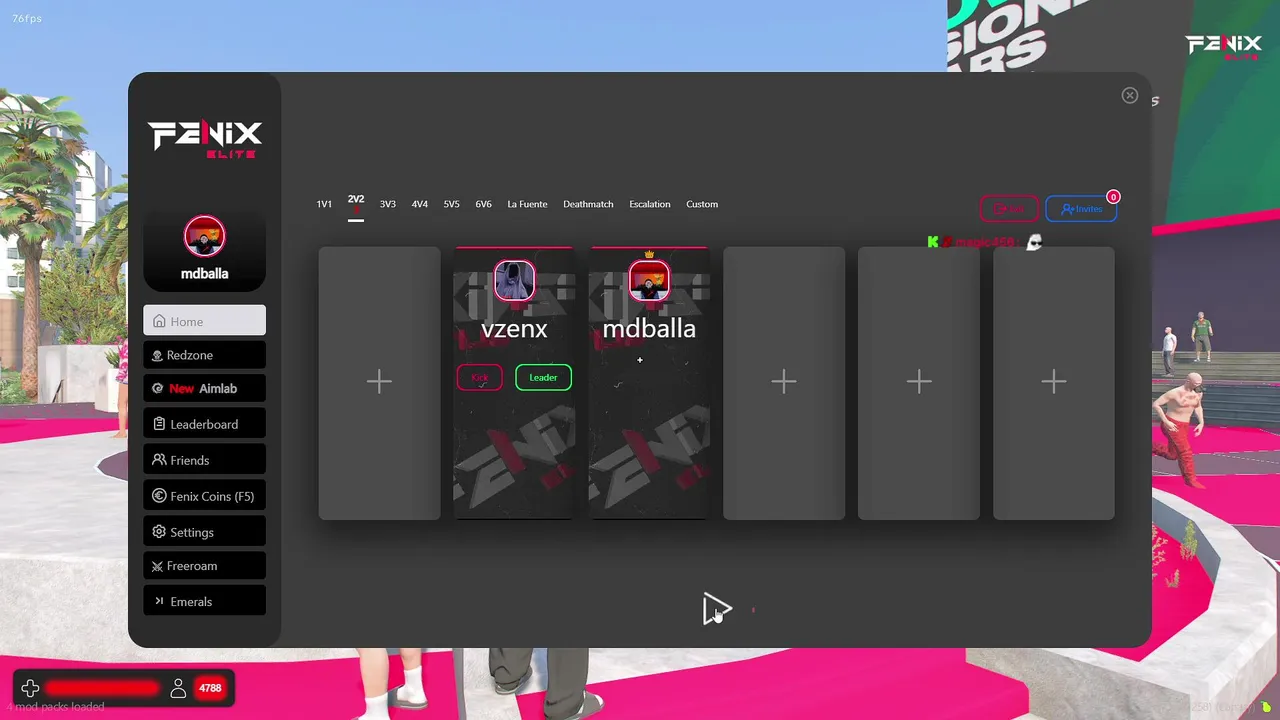Choose the La Fuente mode tab

coord(527,204)
